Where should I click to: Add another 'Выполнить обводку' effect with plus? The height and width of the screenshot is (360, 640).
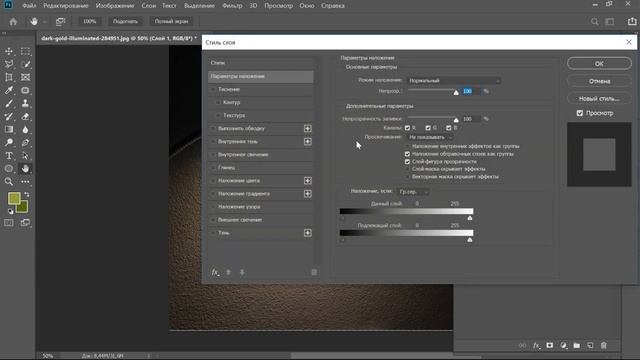pyautogui.click(x=308, y=129)
